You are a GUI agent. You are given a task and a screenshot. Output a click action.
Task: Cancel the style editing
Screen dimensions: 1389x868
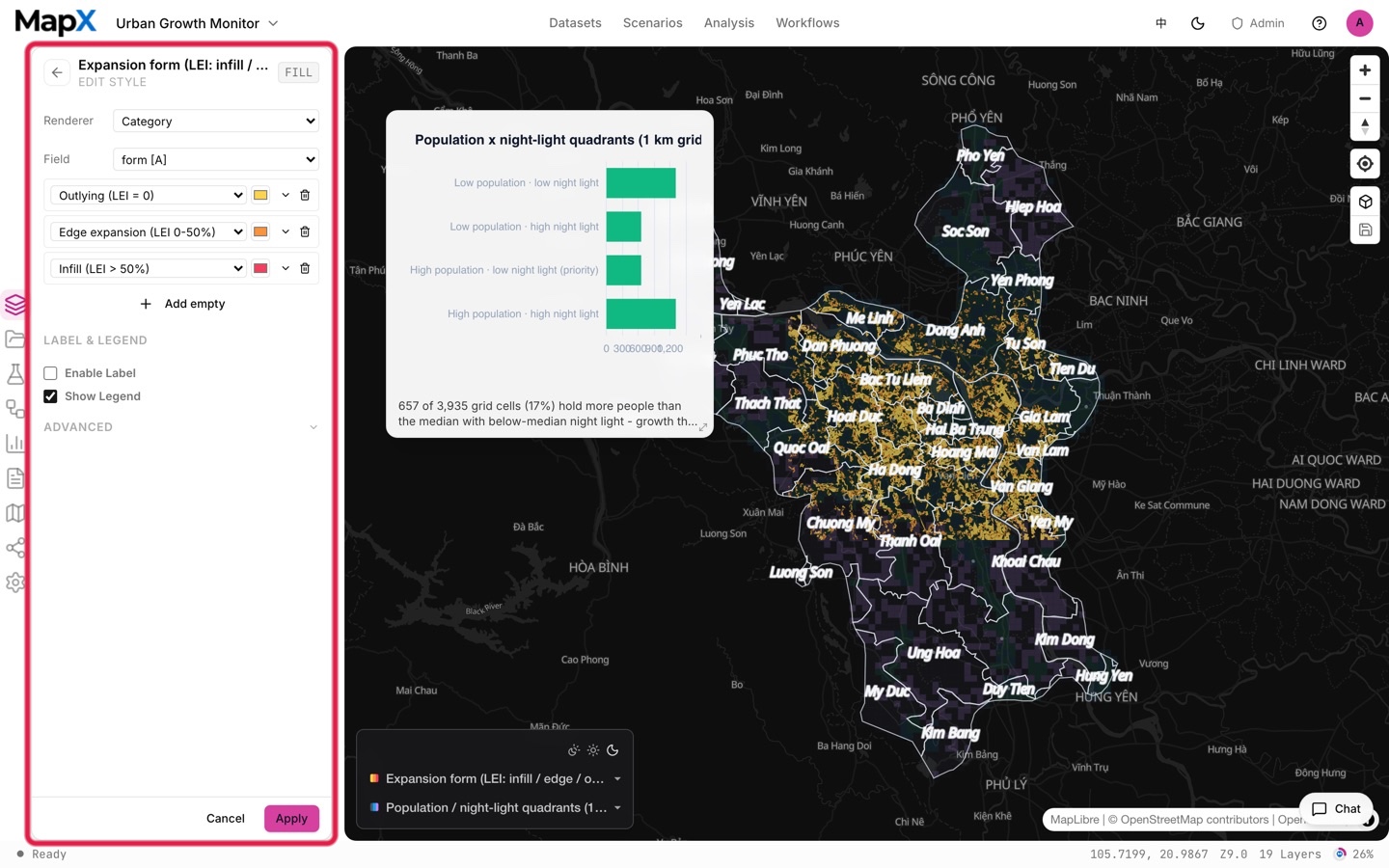(226, 819)
